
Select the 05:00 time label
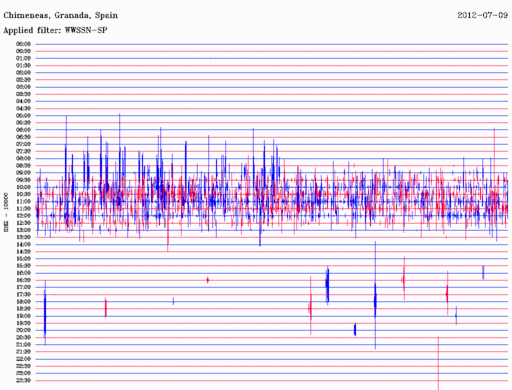(x=23, y=116)
